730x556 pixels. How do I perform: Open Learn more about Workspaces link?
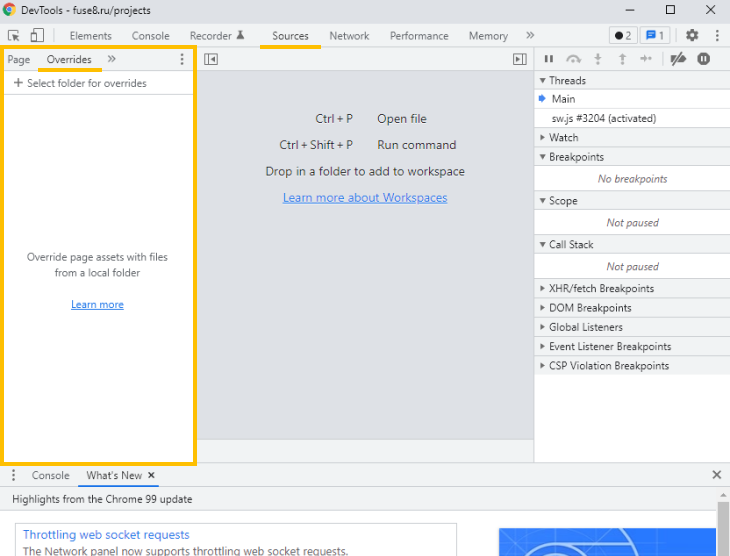tap(365, 198)
